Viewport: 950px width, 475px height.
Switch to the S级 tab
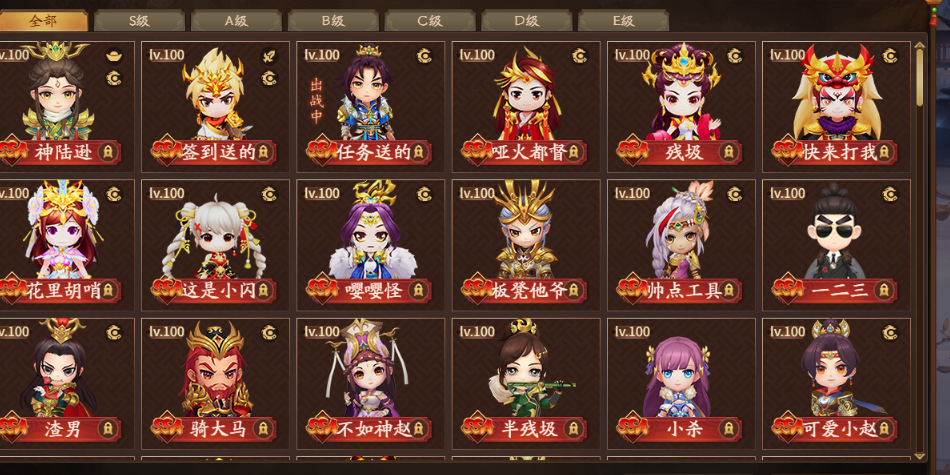pos(139,21)
